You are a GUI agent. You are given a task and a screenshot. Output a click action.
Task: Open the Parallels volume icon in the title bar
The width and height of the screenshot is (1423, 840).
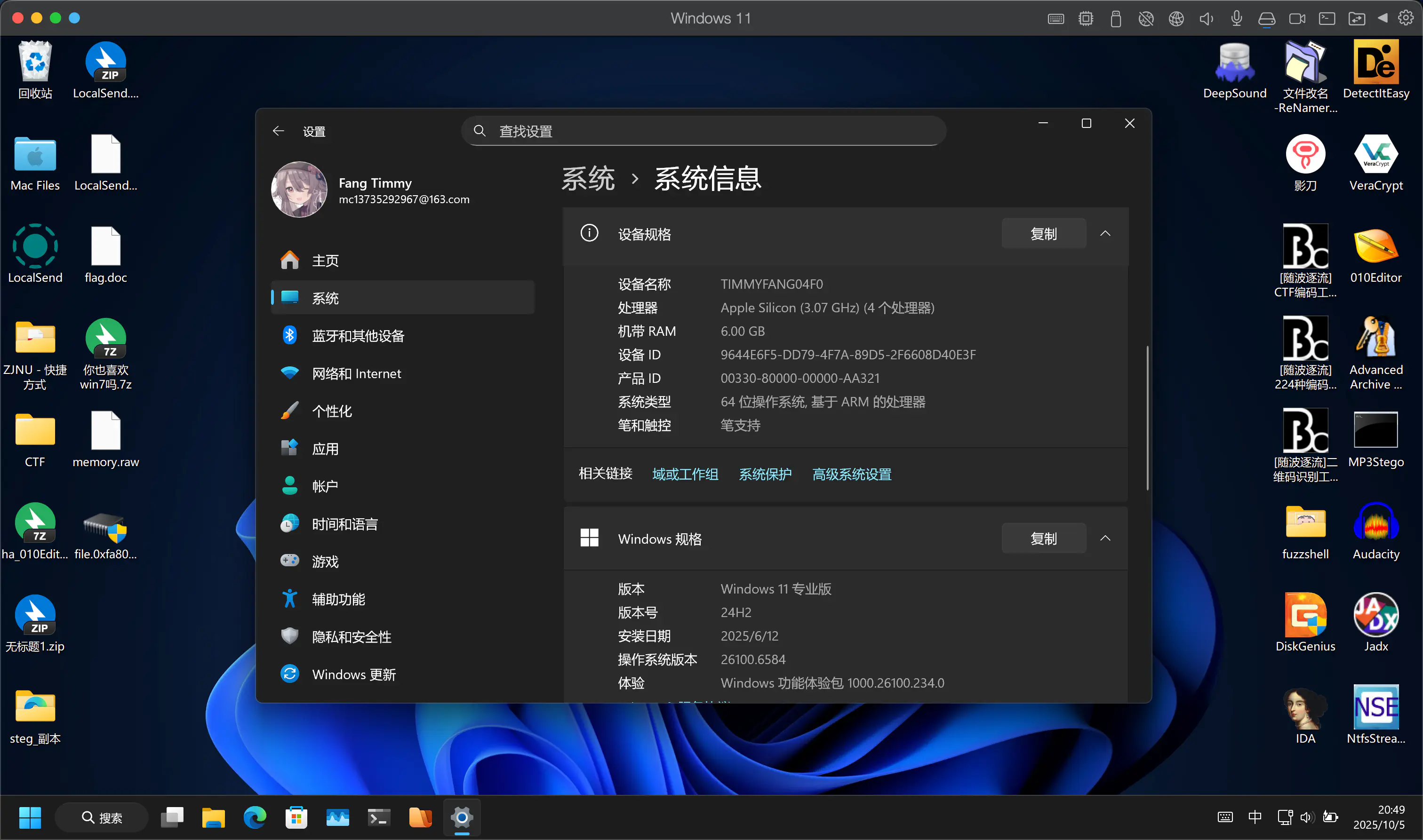tap(1206, 19)
